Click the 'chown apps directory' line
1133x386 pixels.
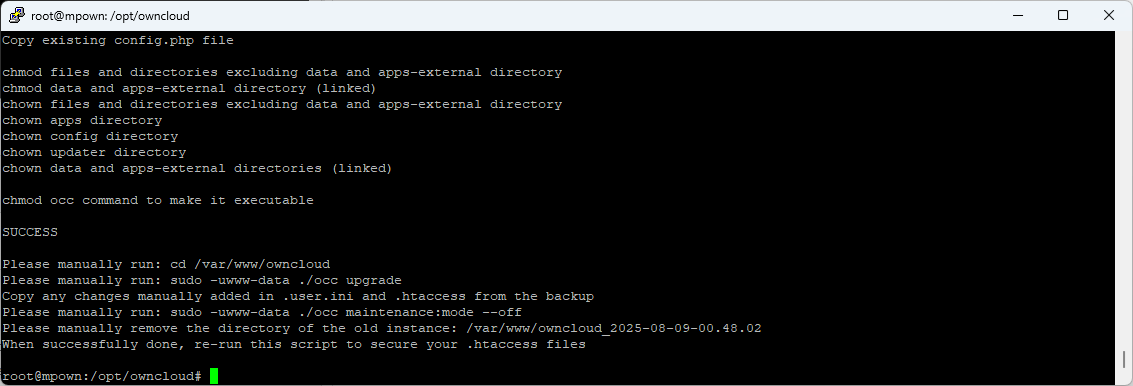pyautogui.click(x=82, y=120)
